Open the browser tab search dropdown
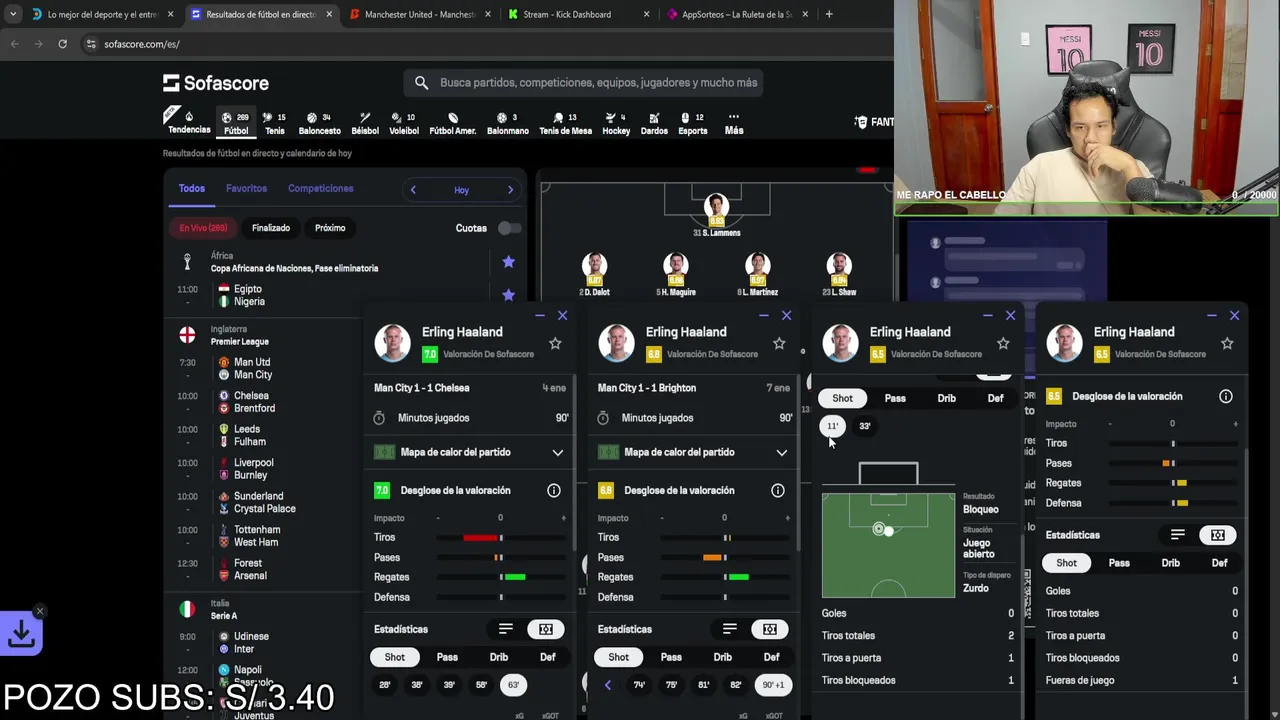Image resolution: width=1280 pixels, height=720 pixels. [12, 14]
